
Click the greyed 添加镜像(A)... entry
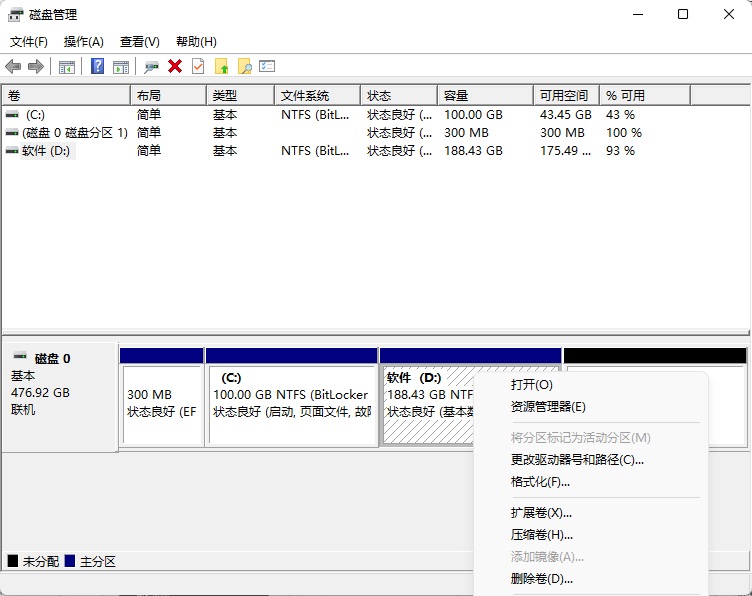pos(547,557)
